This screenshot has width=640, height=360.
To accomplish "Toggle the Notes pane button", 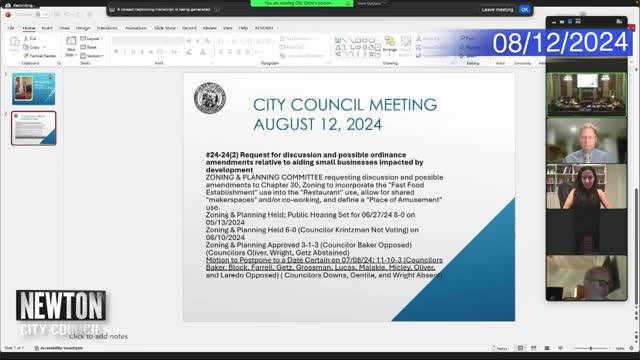I will coord(500,348).
